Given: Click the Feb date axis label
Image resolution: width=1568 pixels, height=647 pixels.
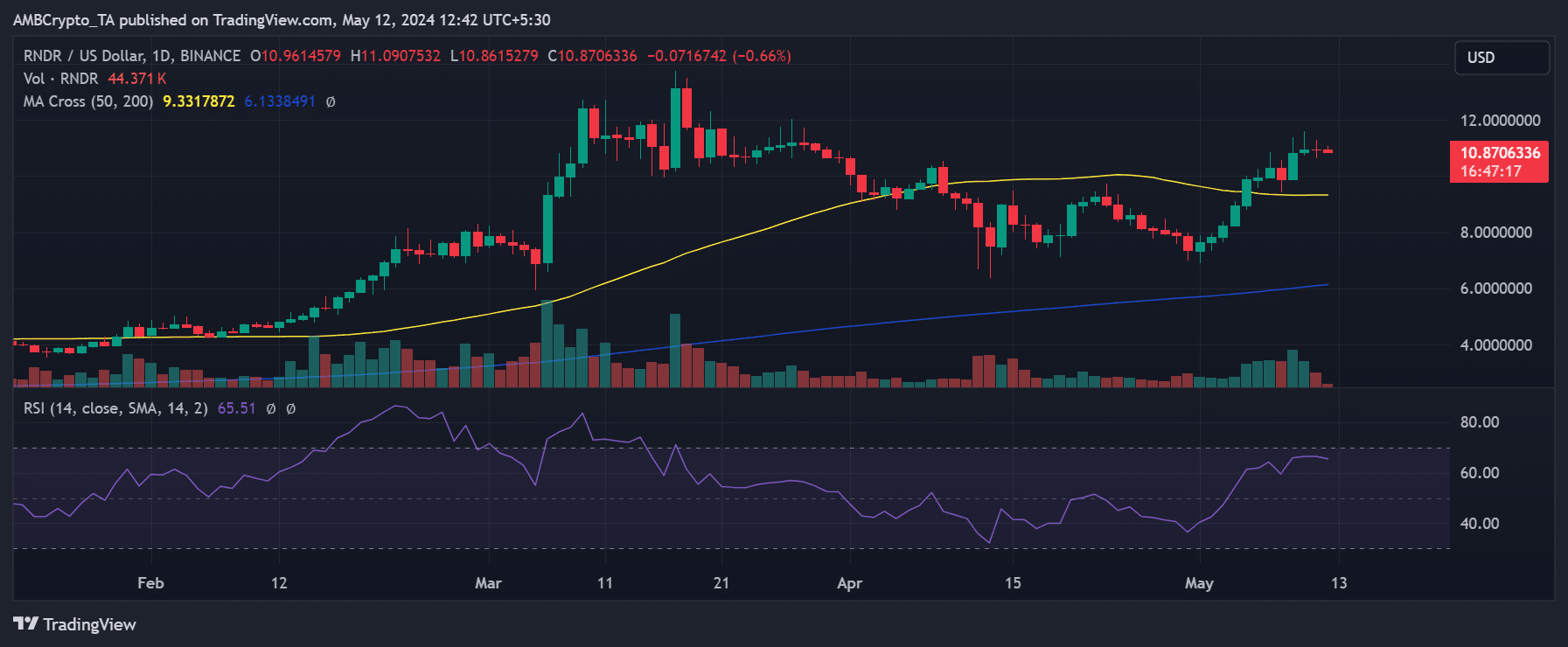Looking at the screenshot, I should (x=150, y=583).
